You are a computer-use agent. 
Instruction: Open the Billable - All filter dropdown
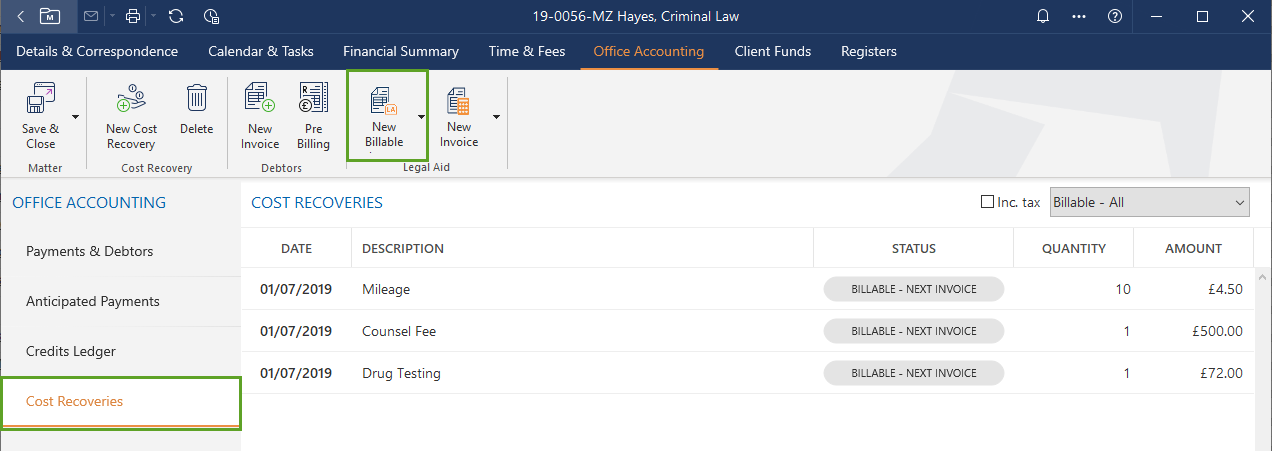point(1148,202)
